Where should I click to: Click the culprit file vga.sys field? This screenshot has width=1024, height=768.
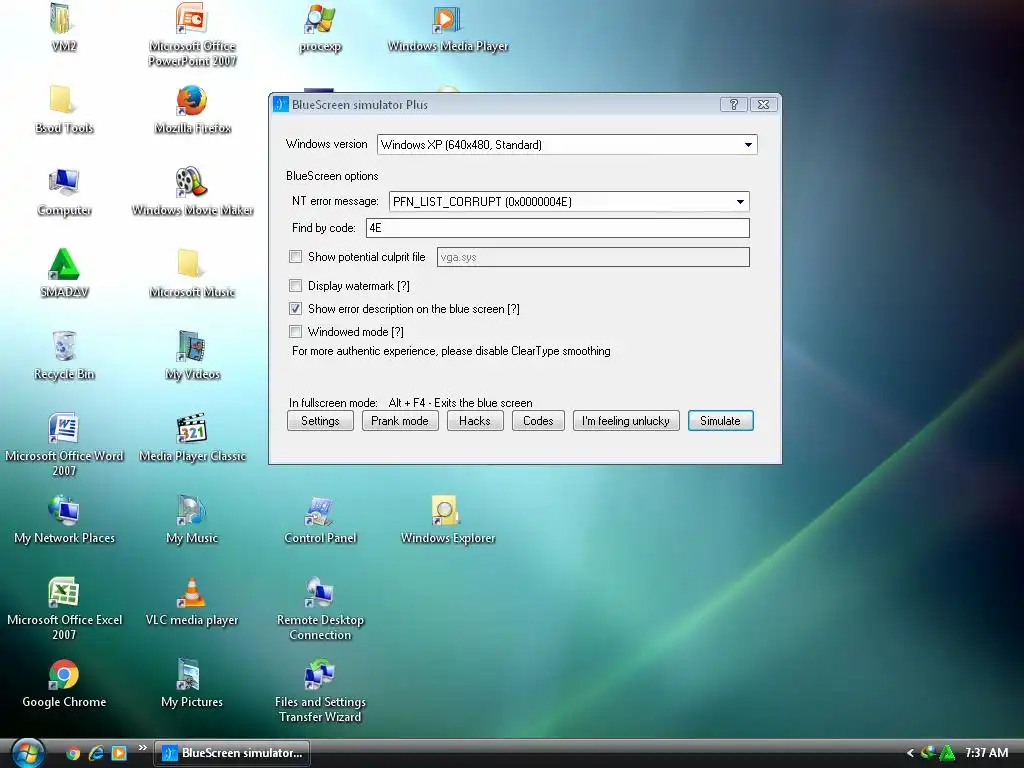click(x=593, y=257)
